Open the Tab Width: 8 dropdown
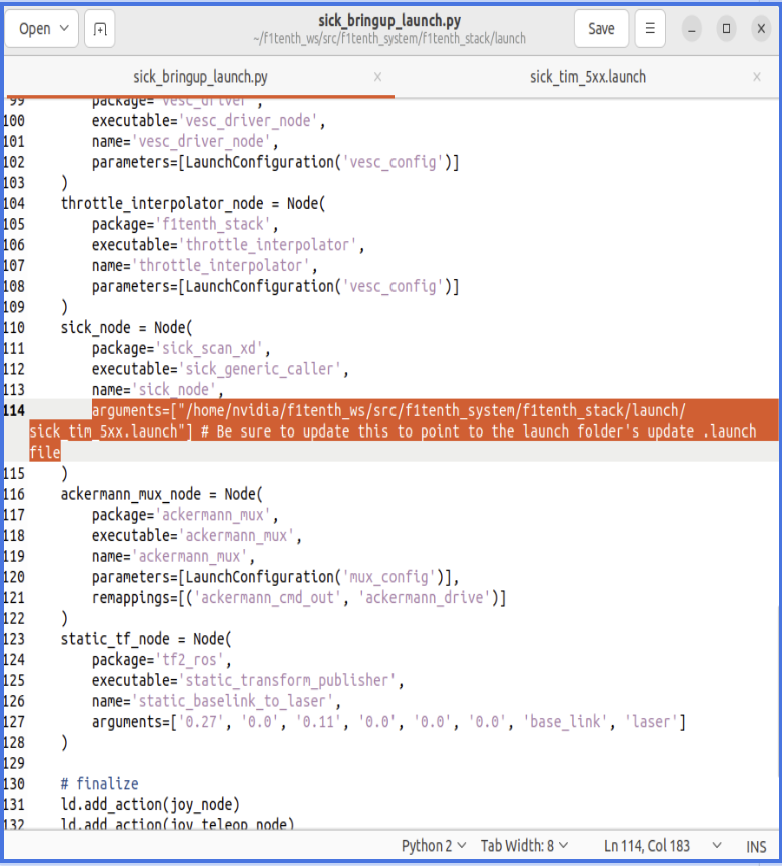The image size is (782, 866). 524,846
